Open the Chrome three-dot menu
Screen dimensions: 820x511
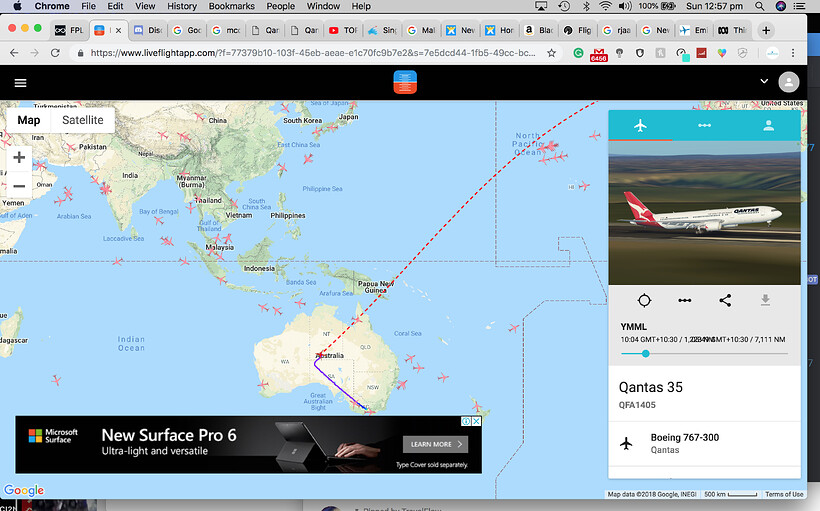(793, 53)
